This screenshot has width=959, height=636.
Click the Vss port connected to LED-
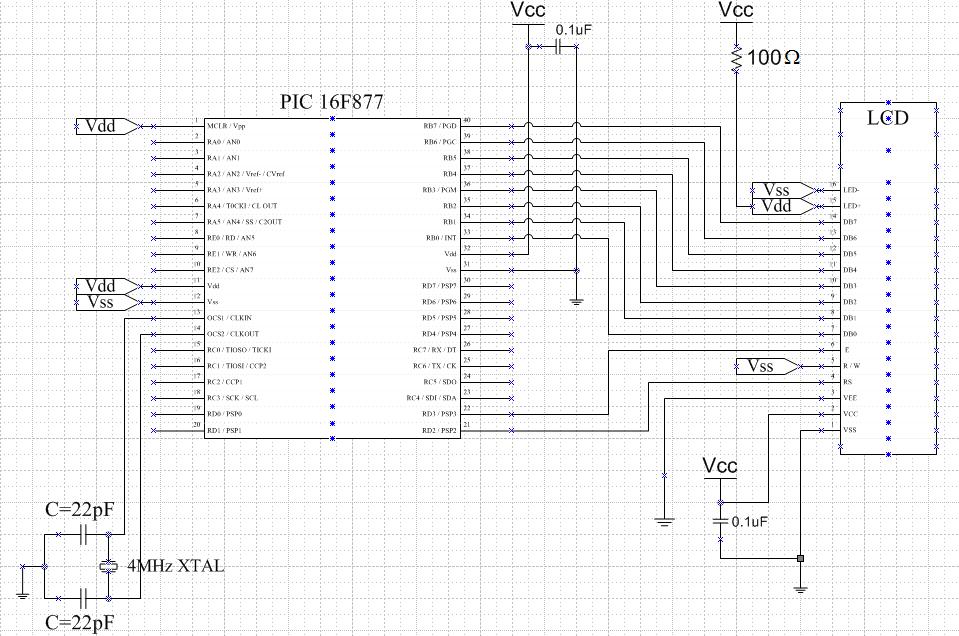click(783, 190)
